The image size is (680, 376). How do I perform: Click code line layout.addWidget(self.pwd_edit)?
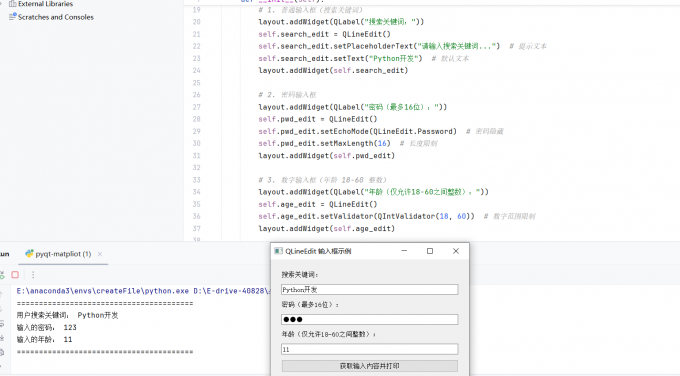(327, 156)
